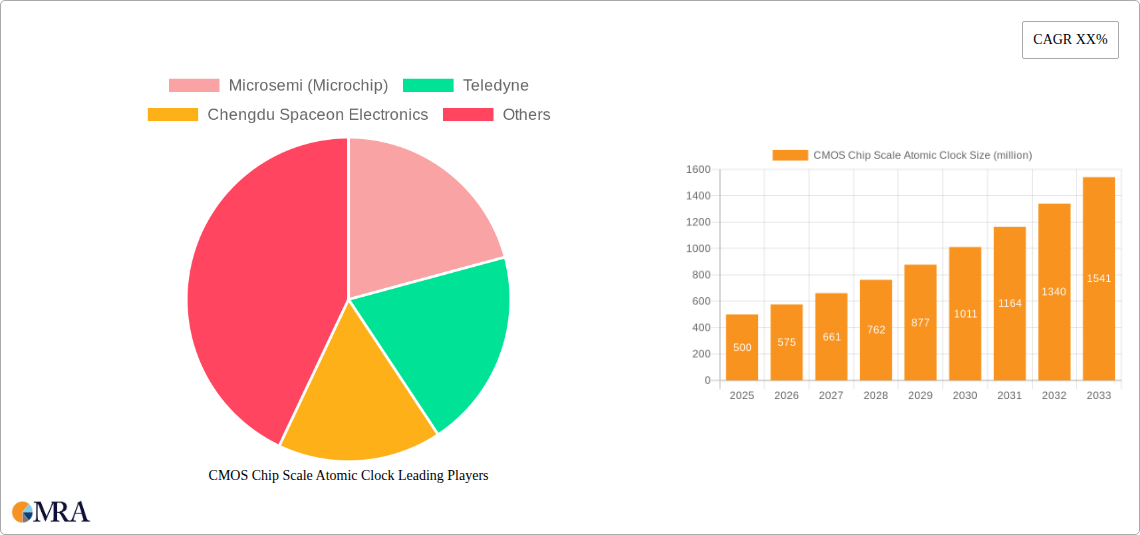Select the 2033 bar labeled 1541
1140x535 pixels.
pyautogui.click(x=1099, y=278)
